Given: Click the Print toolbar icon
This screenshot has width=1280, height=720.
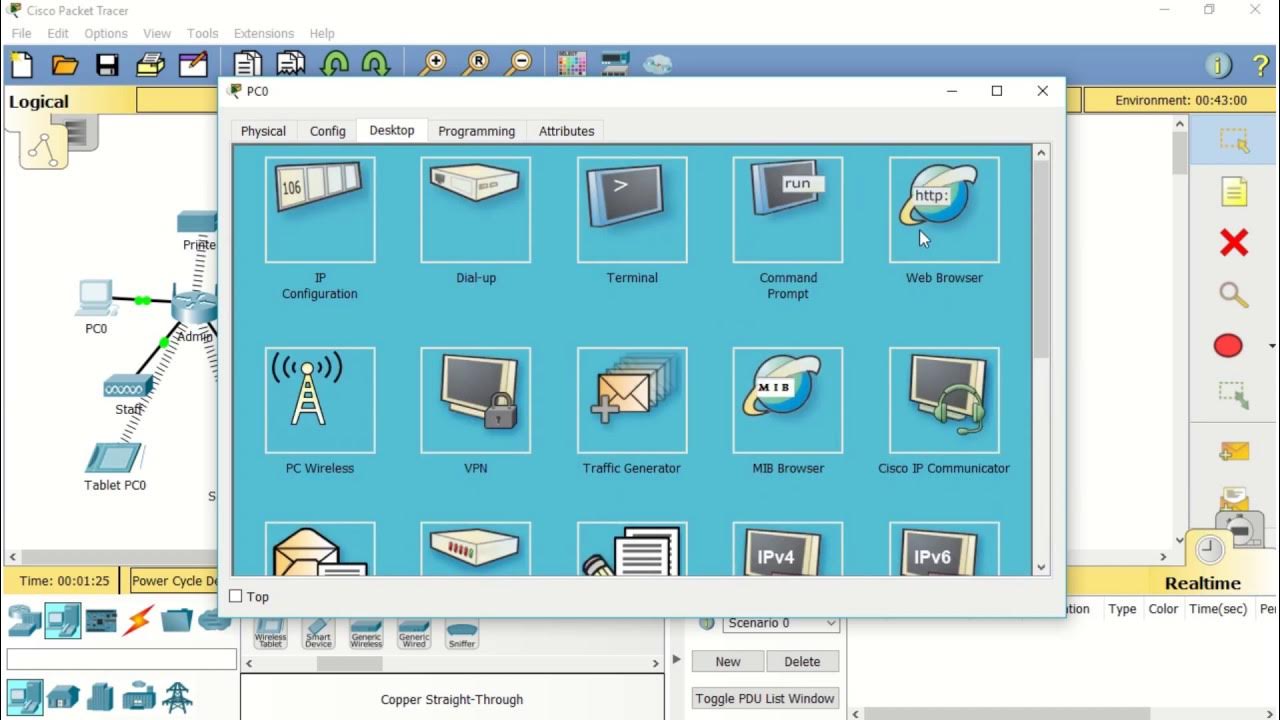Looking at the screenshot, I should point(150,65).
